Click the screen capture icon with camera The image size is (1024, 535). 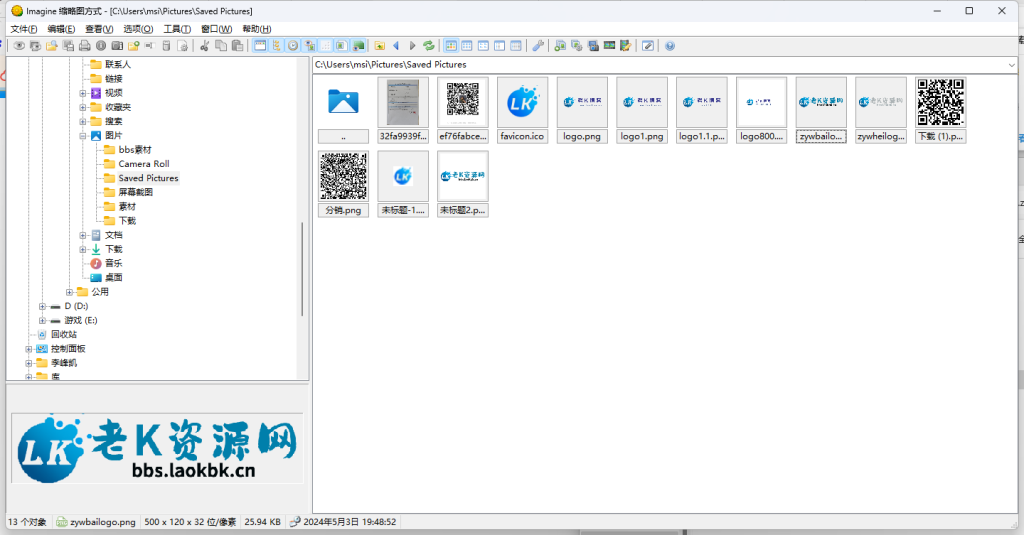593,46
